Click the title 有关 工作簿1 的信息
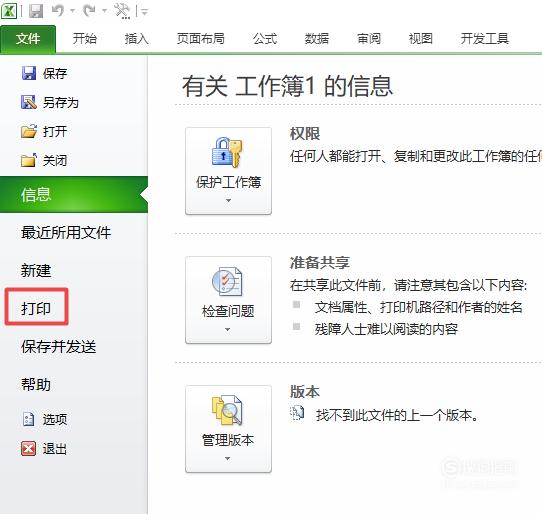 point(288,86)
